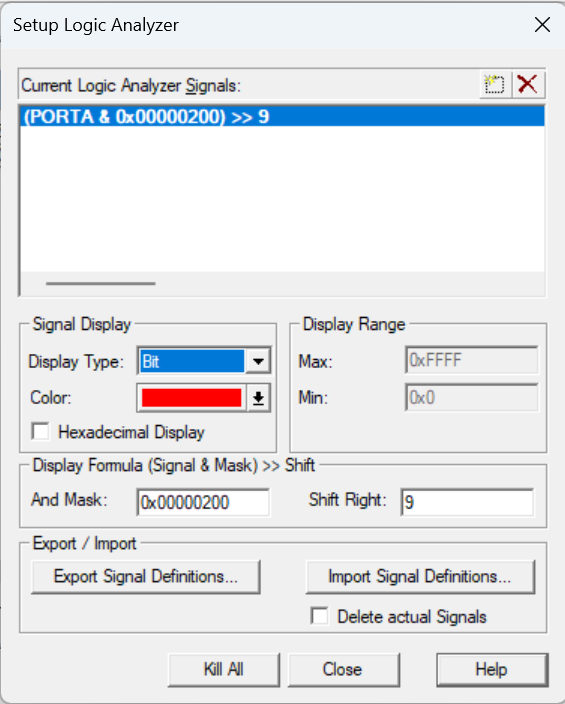Open Help for the Logic Analyzer

click(492, 669)
